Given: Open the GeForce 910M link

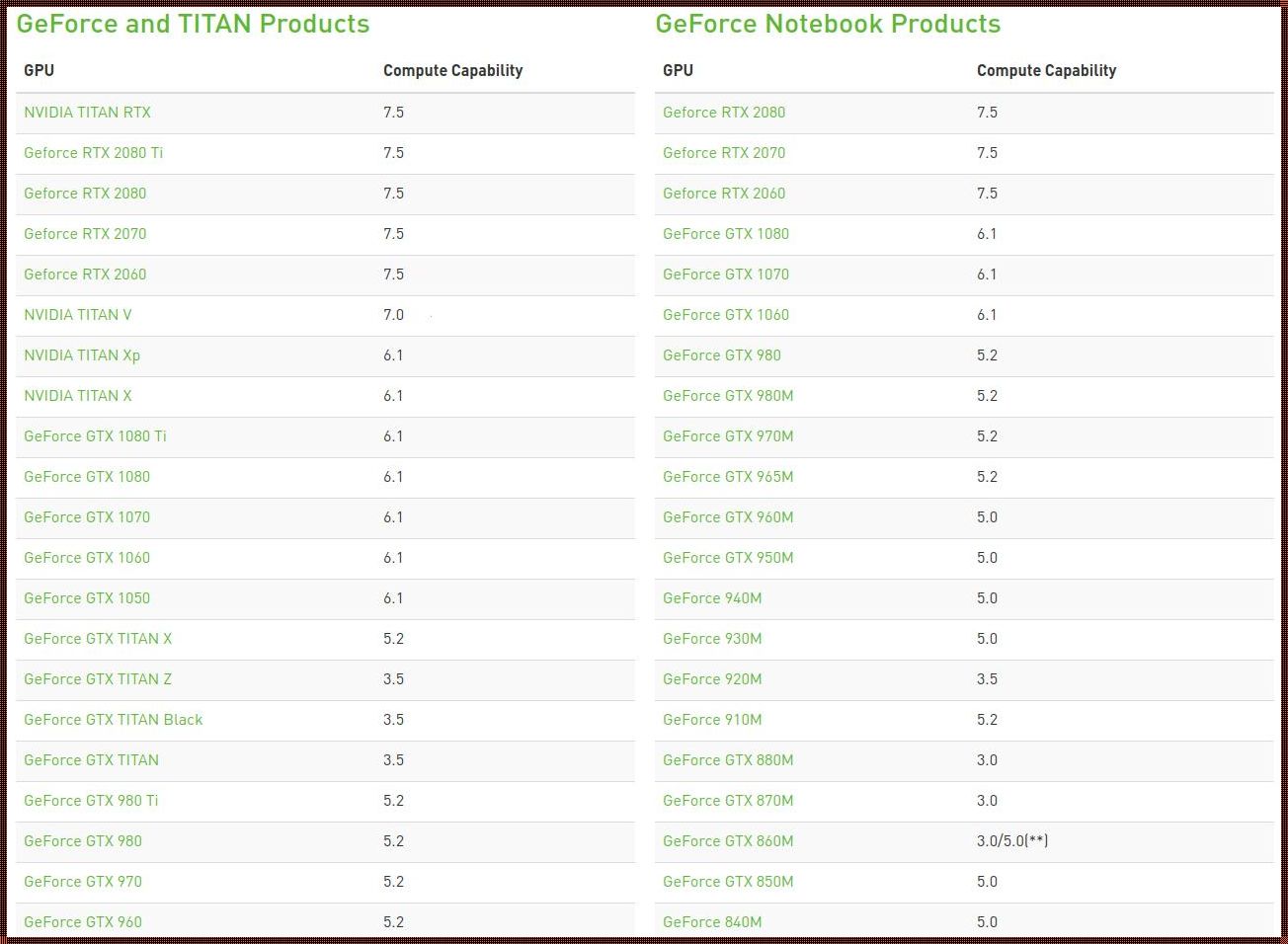Looking at the screenshot, I should (712, 720).
